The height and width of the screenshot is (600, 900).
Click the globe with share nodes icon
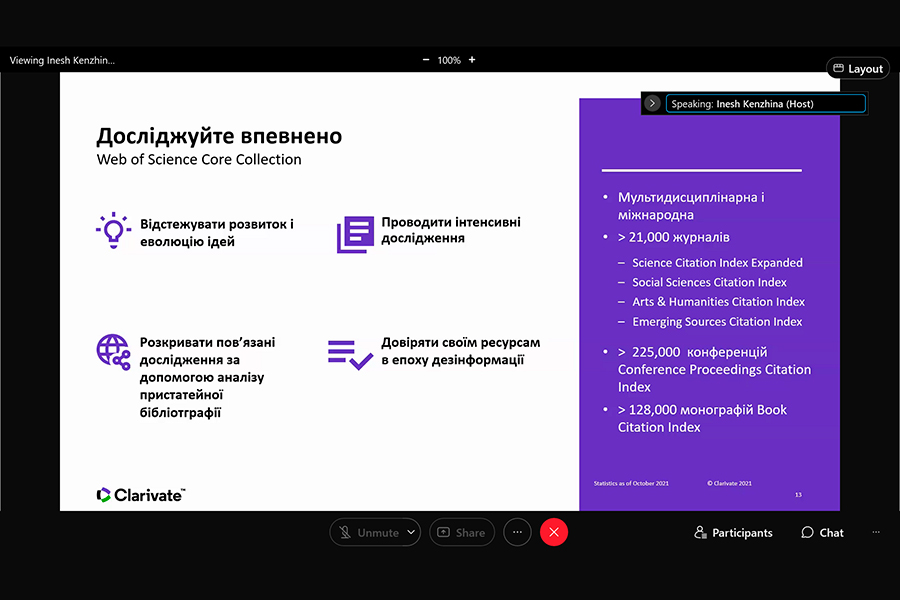pos(113,352)
